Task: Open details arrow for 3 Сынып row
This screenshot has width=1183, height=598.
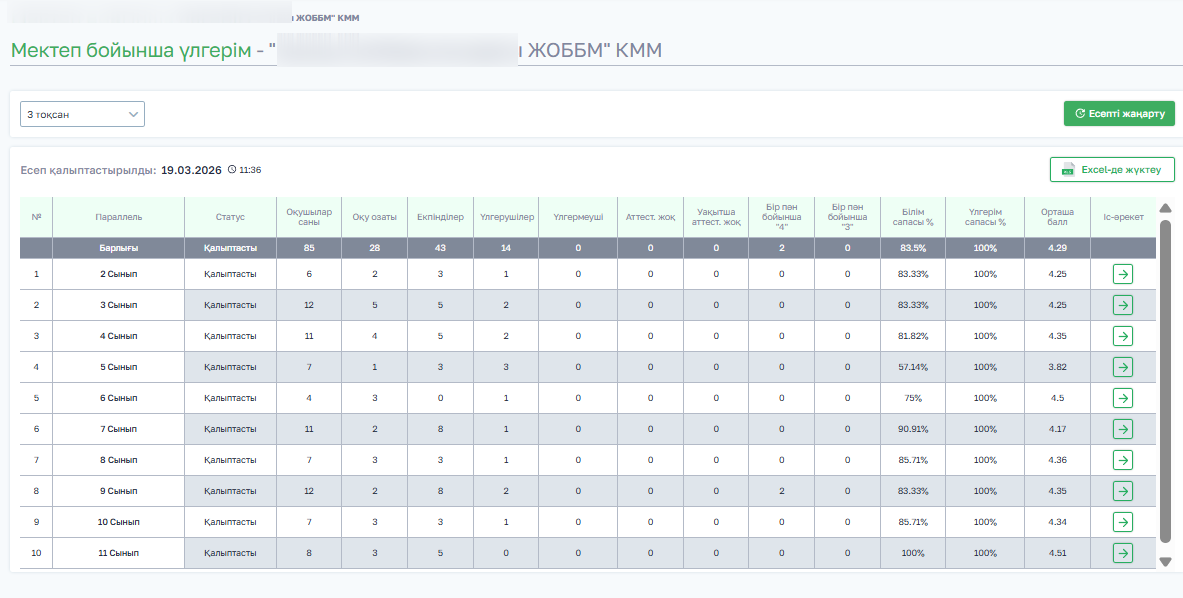Action: coord(1123,305)
